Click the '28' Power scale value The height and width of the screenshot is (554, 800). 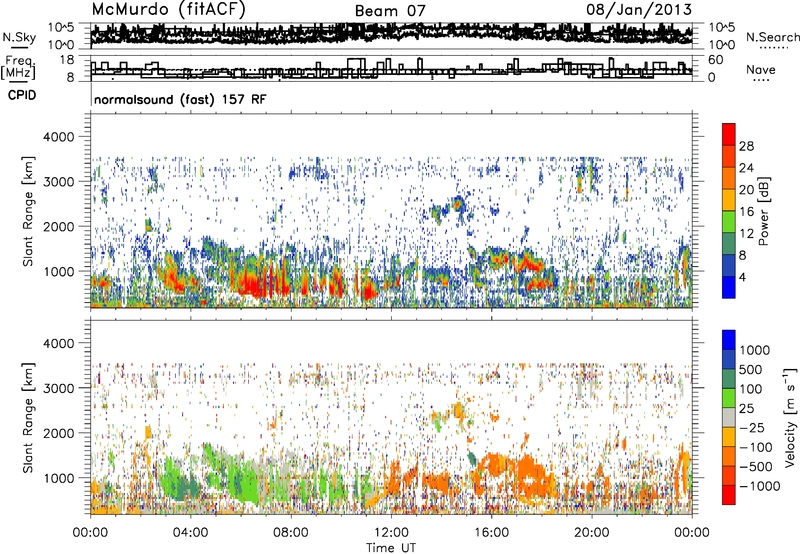[746, 146]
